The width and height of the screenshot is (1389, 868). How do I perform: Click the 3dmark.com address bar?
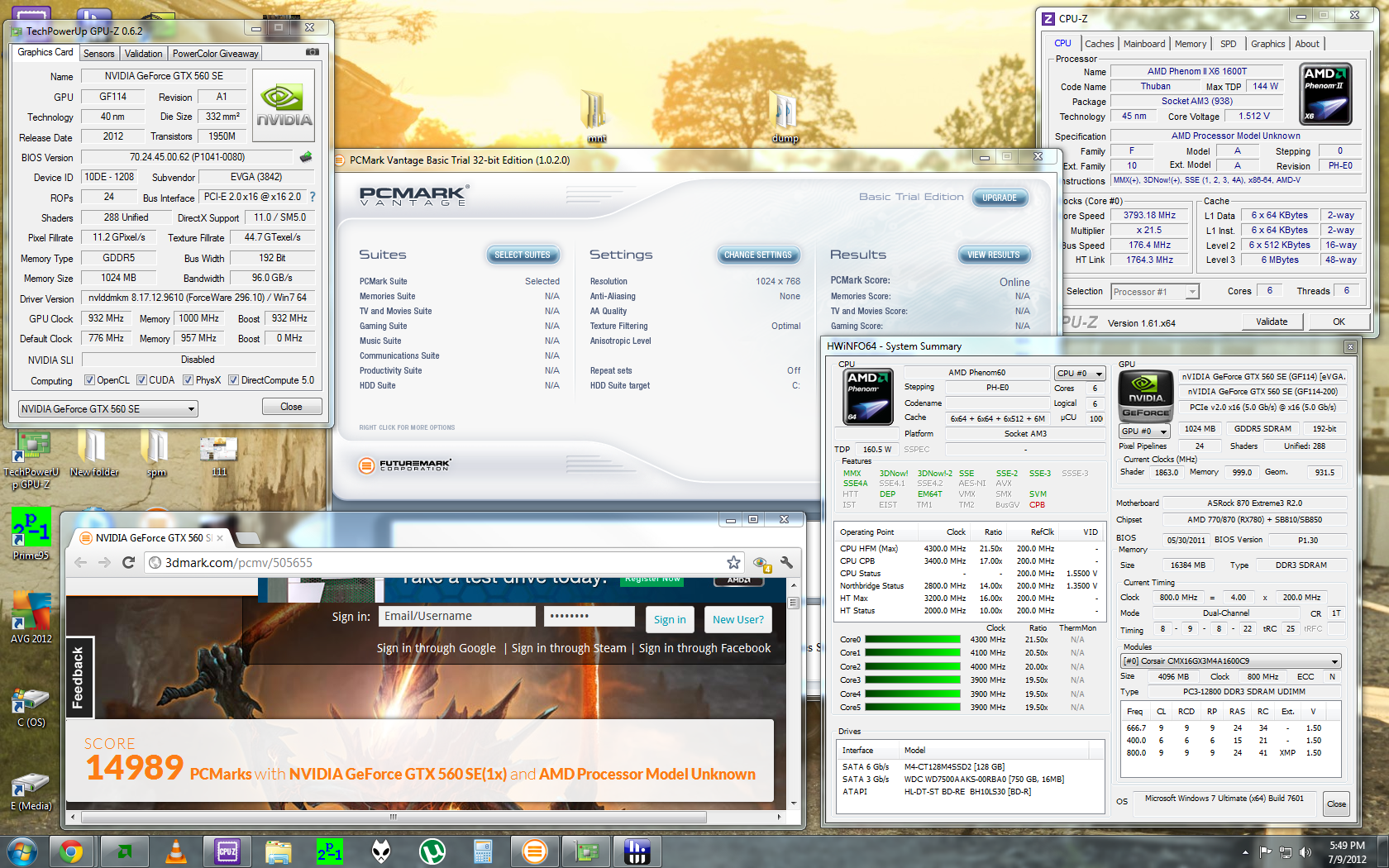[x=443, y=562]
